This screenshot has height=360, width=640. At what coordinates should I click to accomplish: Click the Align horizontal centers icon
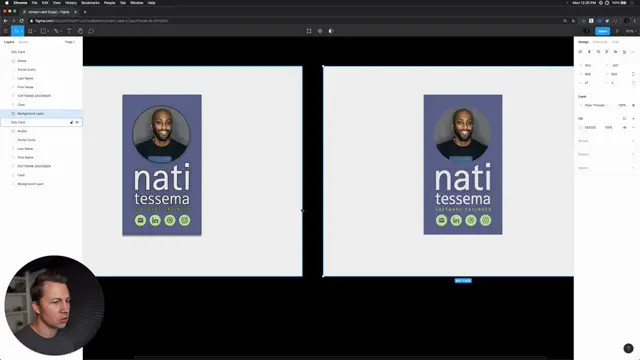tap(589, 52)
